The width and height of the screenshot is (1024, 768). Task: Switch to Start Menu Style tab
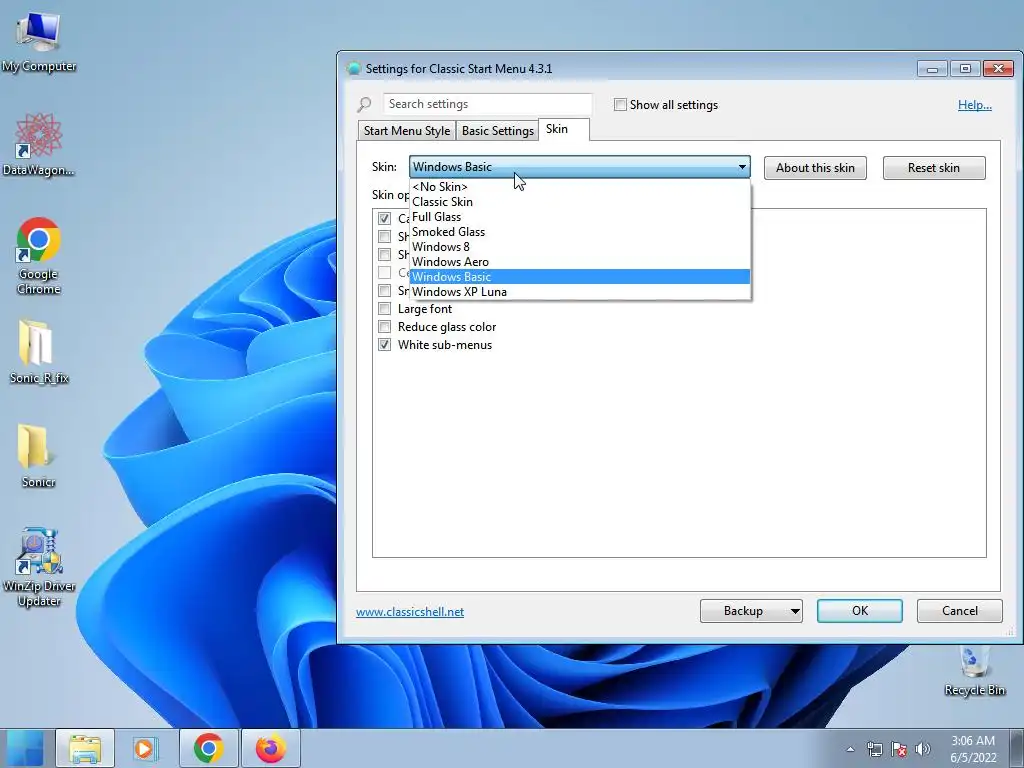(x=407, y=131)
